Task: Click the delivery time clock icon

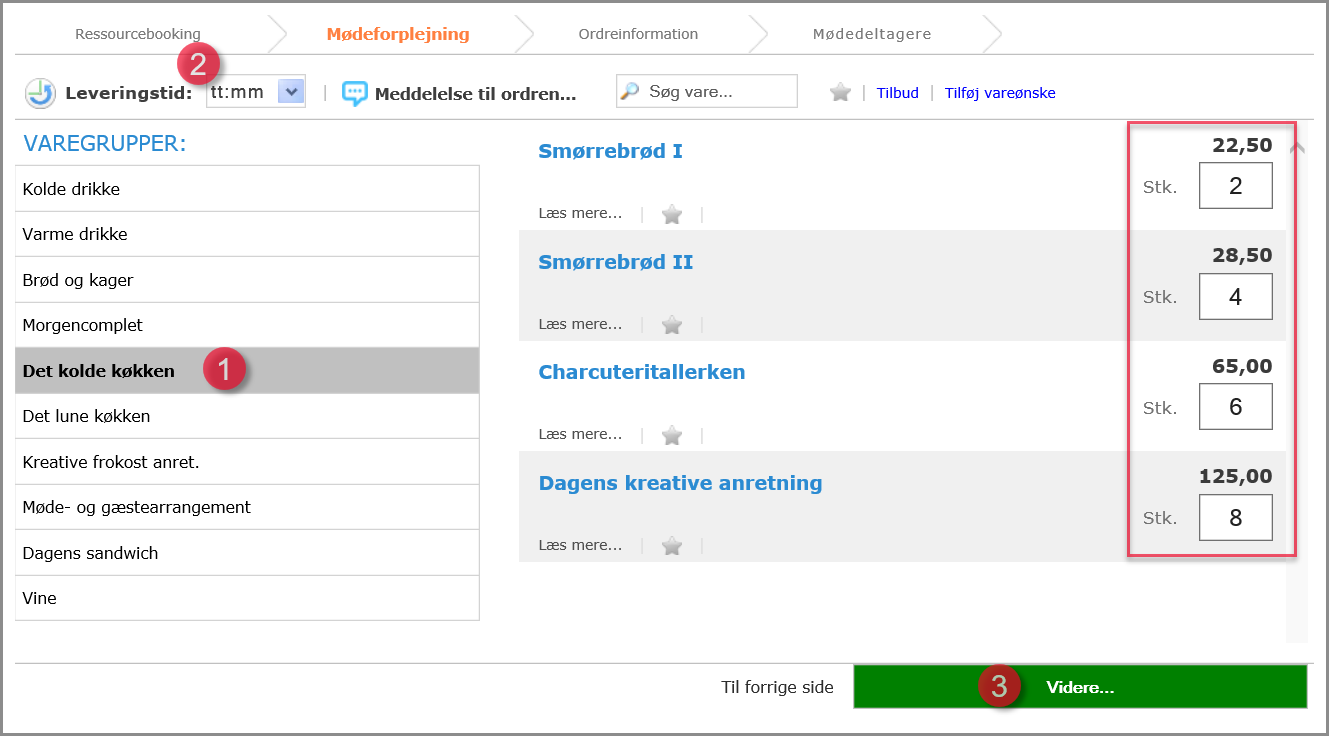Action: 41,93
